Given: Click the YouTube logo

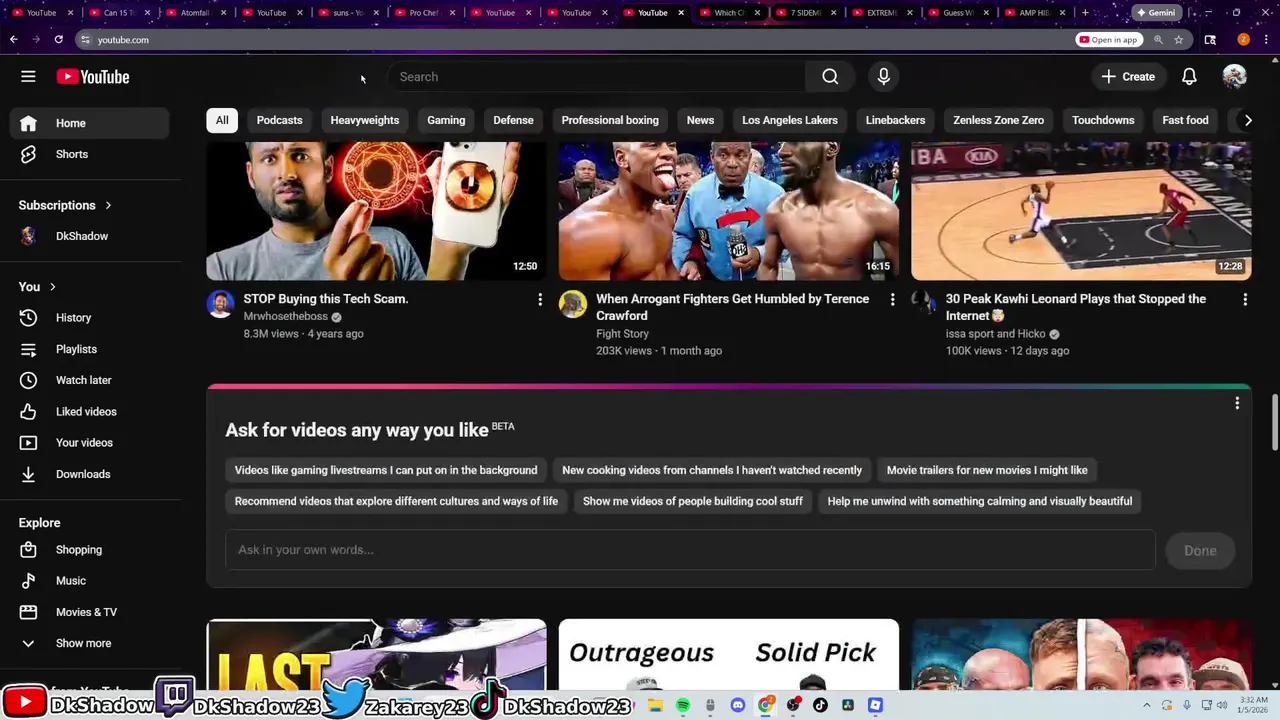Looking at the screenshot, I should pyautogui.click(x=93, y=77).
